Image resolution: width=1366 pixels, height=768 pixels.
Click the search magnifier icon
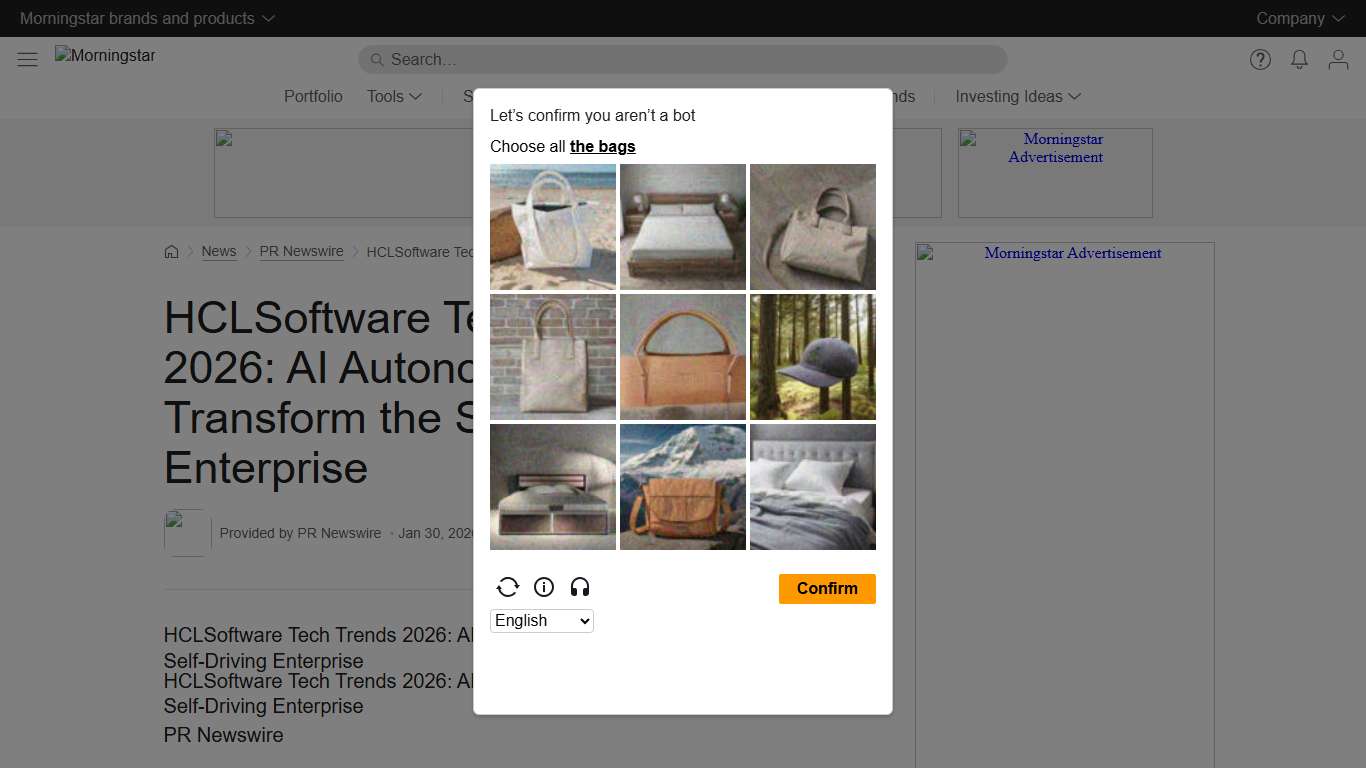coord(375,60)
